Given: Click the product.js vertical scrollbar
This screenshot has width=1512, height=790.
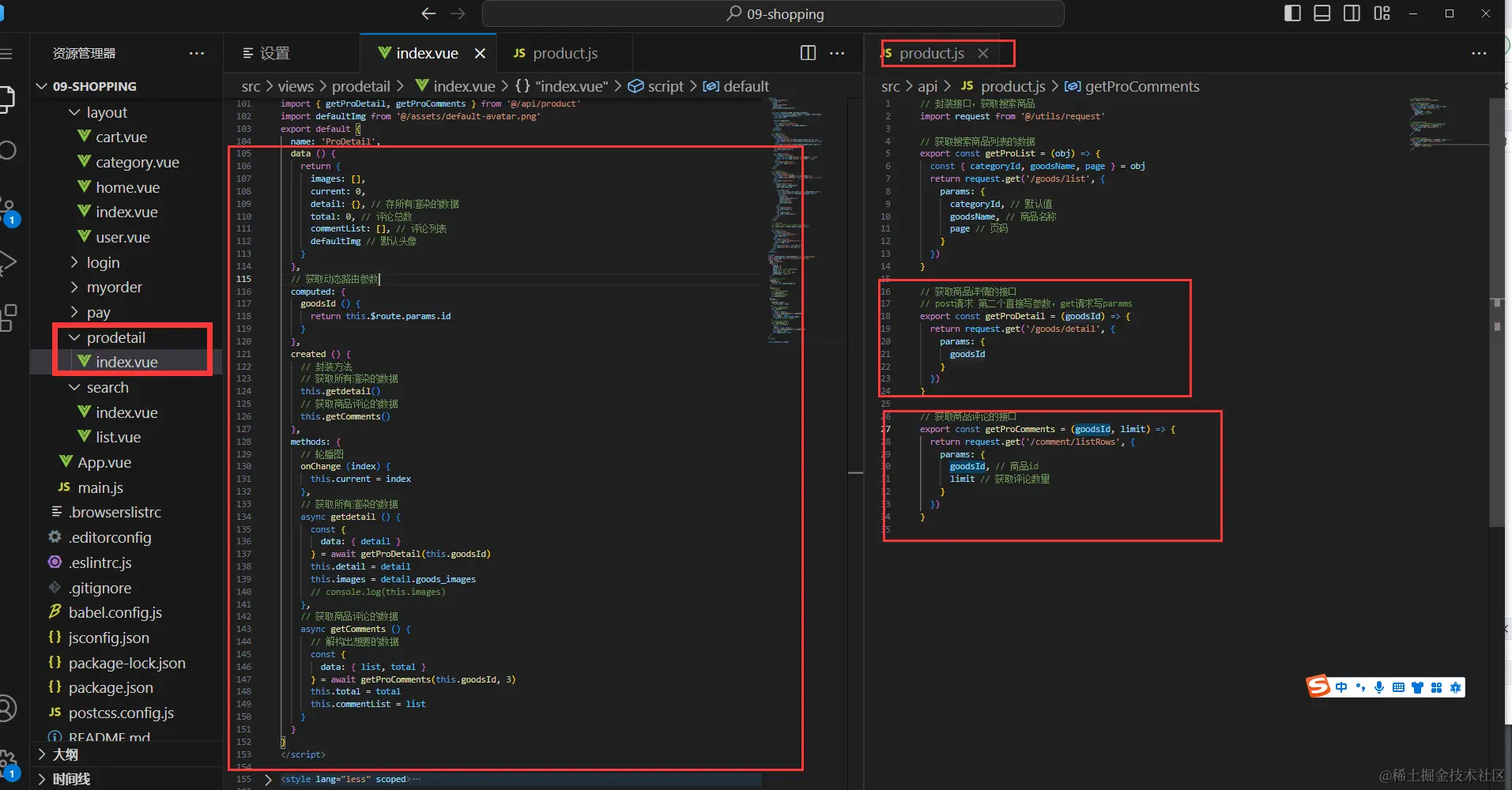Looking at the screenshot, I should [1497, 313].
